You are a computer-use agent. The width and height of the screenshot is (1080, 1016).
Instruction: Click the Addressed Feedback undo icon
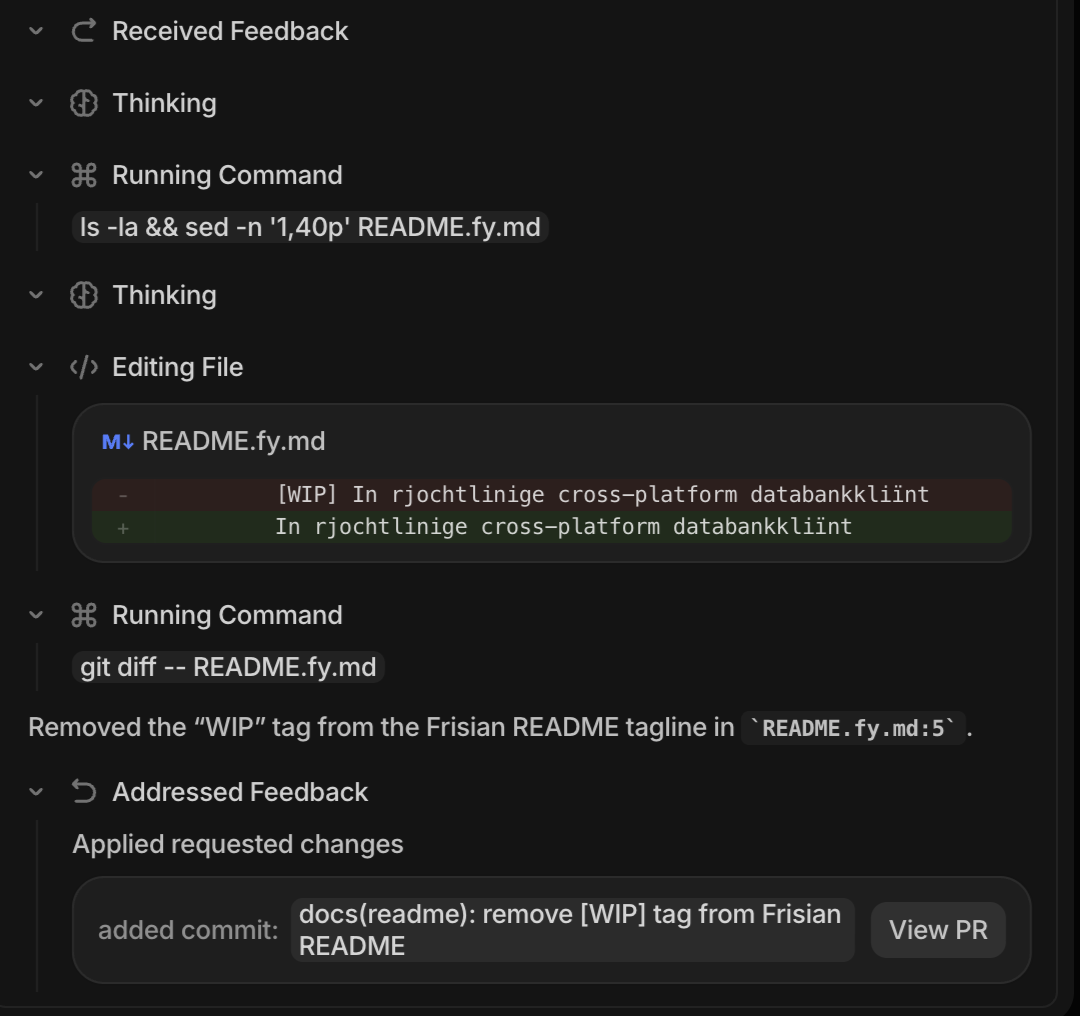coord(84,791)
